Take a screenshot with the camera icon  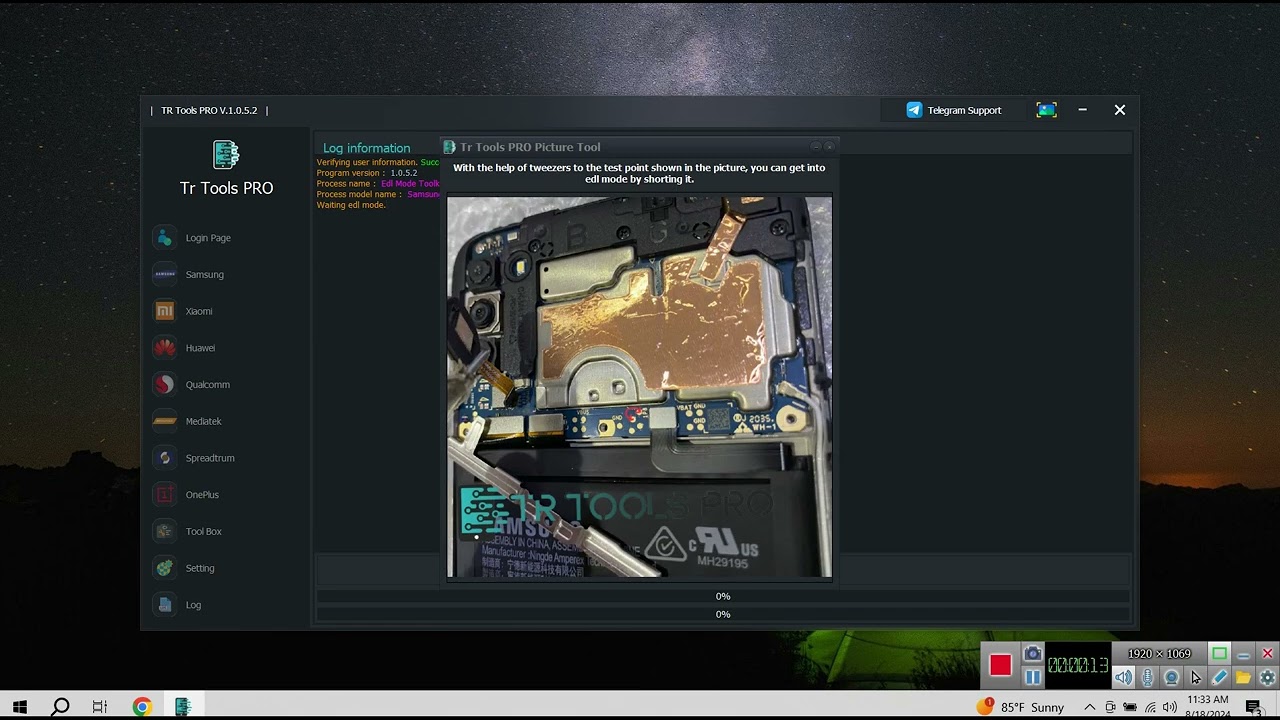(1033, 654)
